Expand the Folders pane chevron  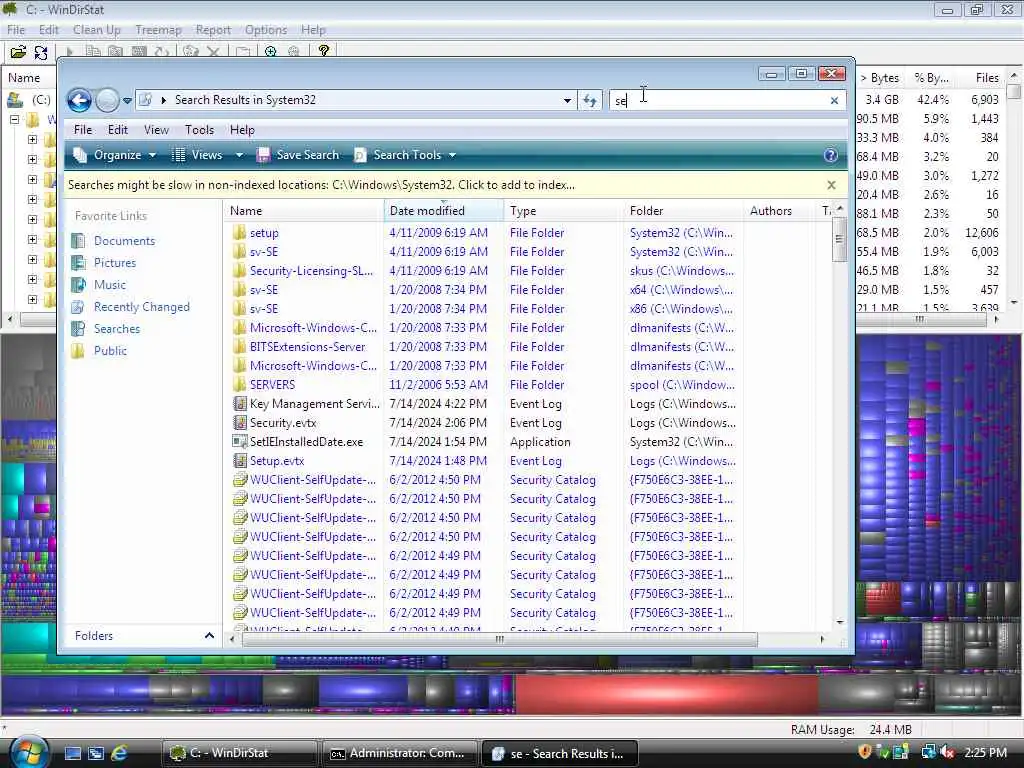(x=209, y=635)
